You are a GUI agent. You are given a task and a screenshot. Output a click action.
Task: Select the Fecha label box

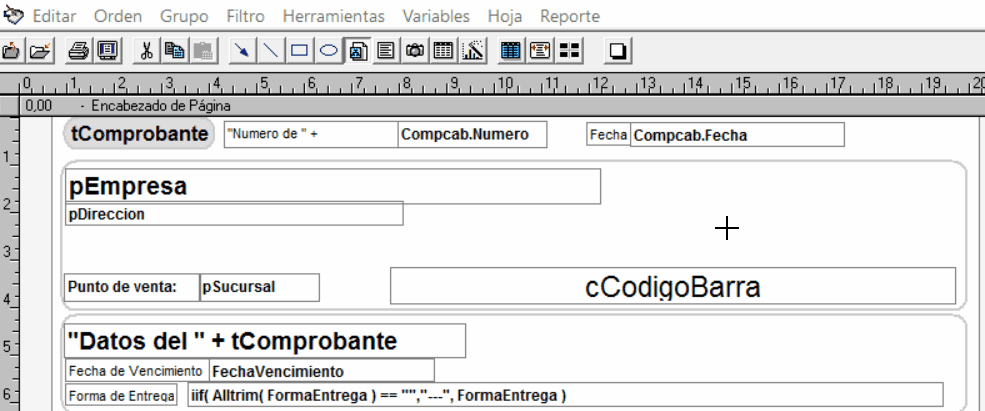coord(608,134)
